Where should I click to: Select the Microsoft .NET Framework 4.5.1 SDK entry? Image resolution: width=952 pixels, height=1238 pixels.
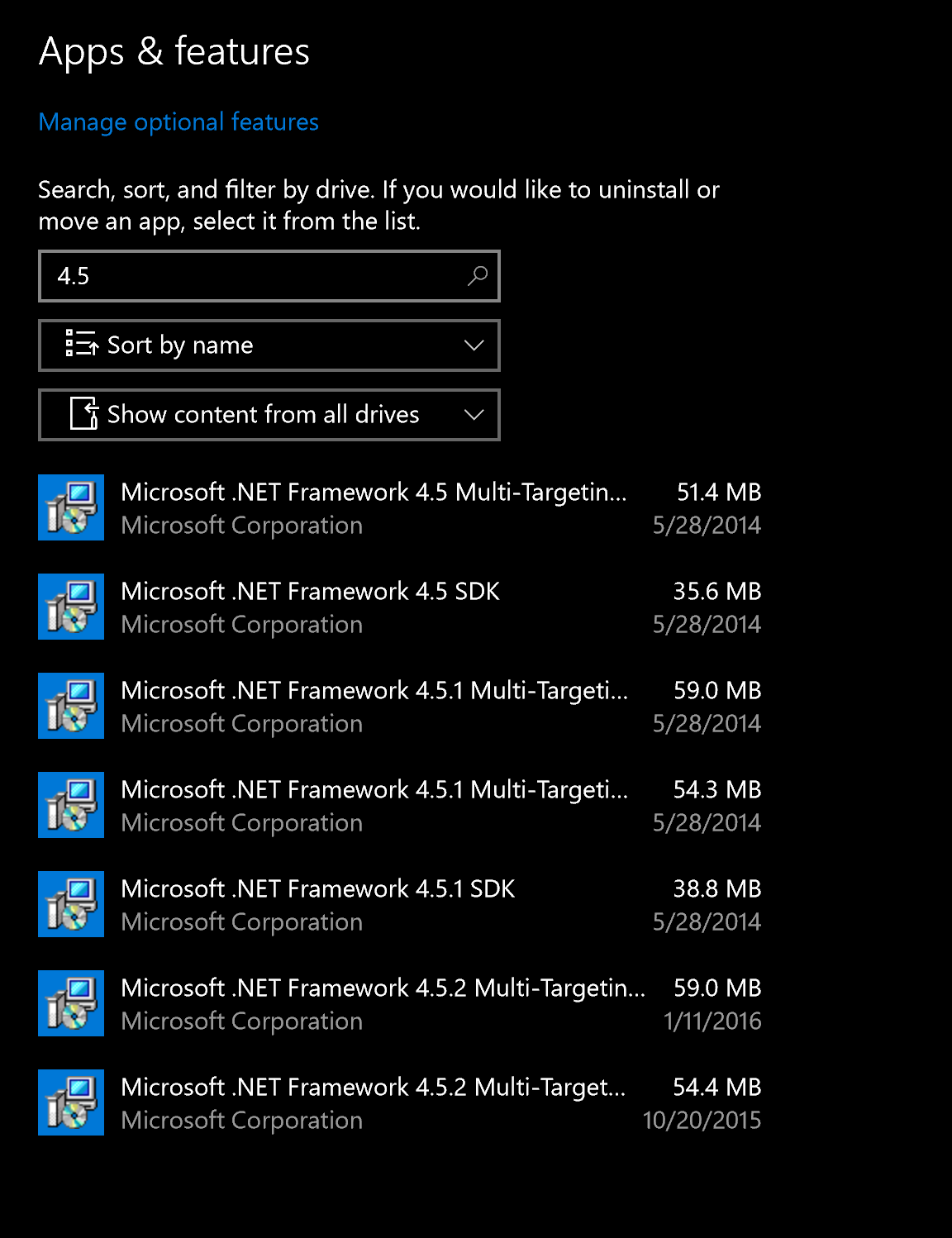tap(400, 904)
